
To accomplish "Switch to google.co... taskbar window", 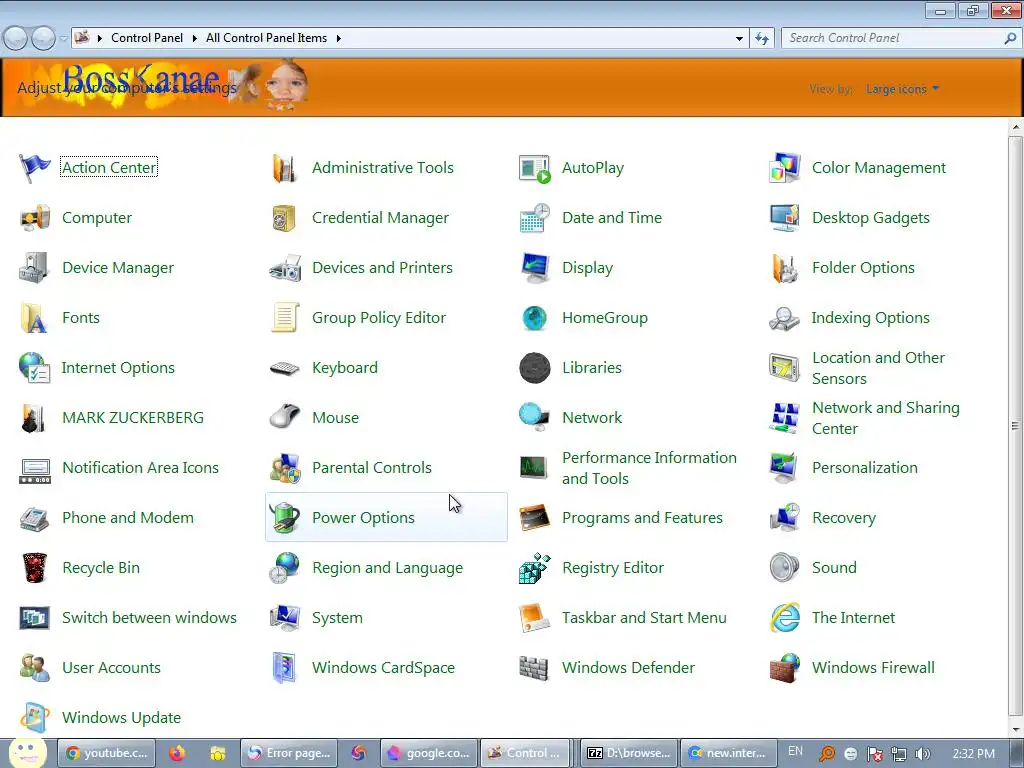I will coord(429,753).
